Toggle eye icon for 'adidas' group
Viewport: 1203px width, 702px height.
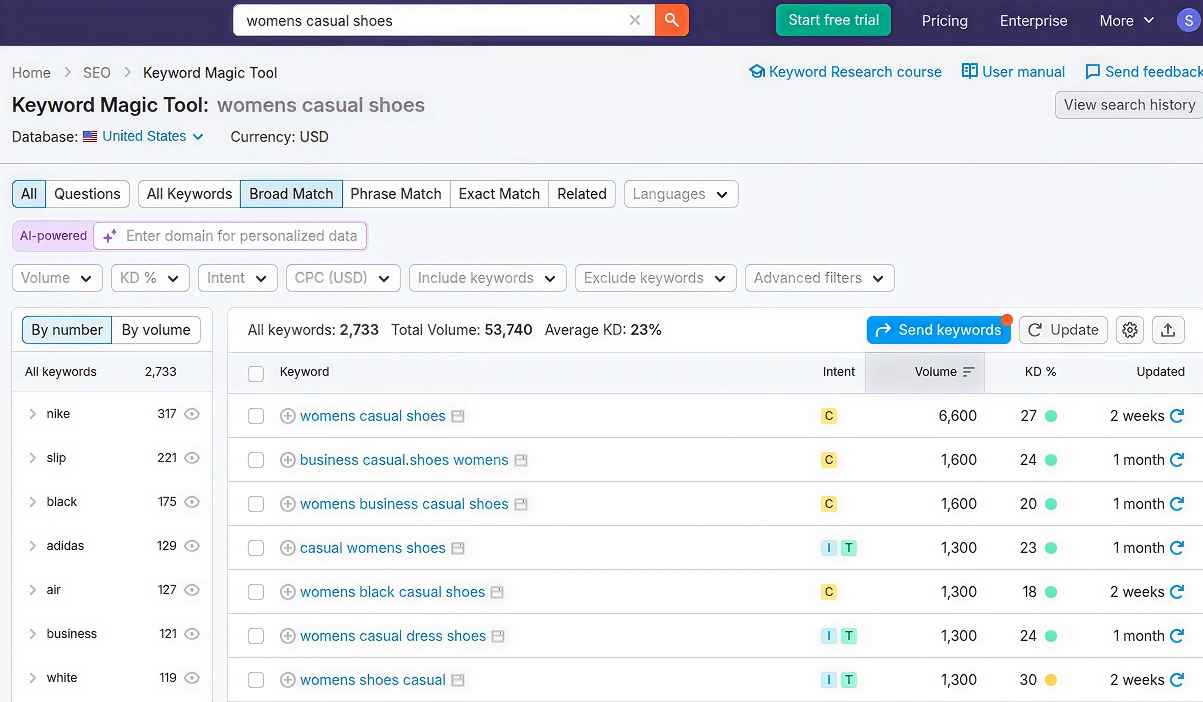pyautogui.click(x=192, y=546)
